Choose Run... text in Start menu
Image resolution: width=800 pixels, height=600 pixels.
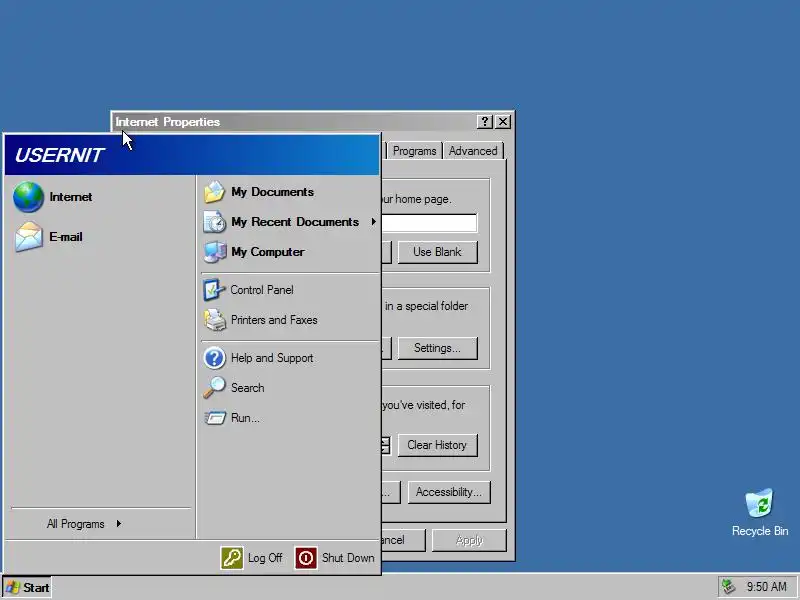245,418
